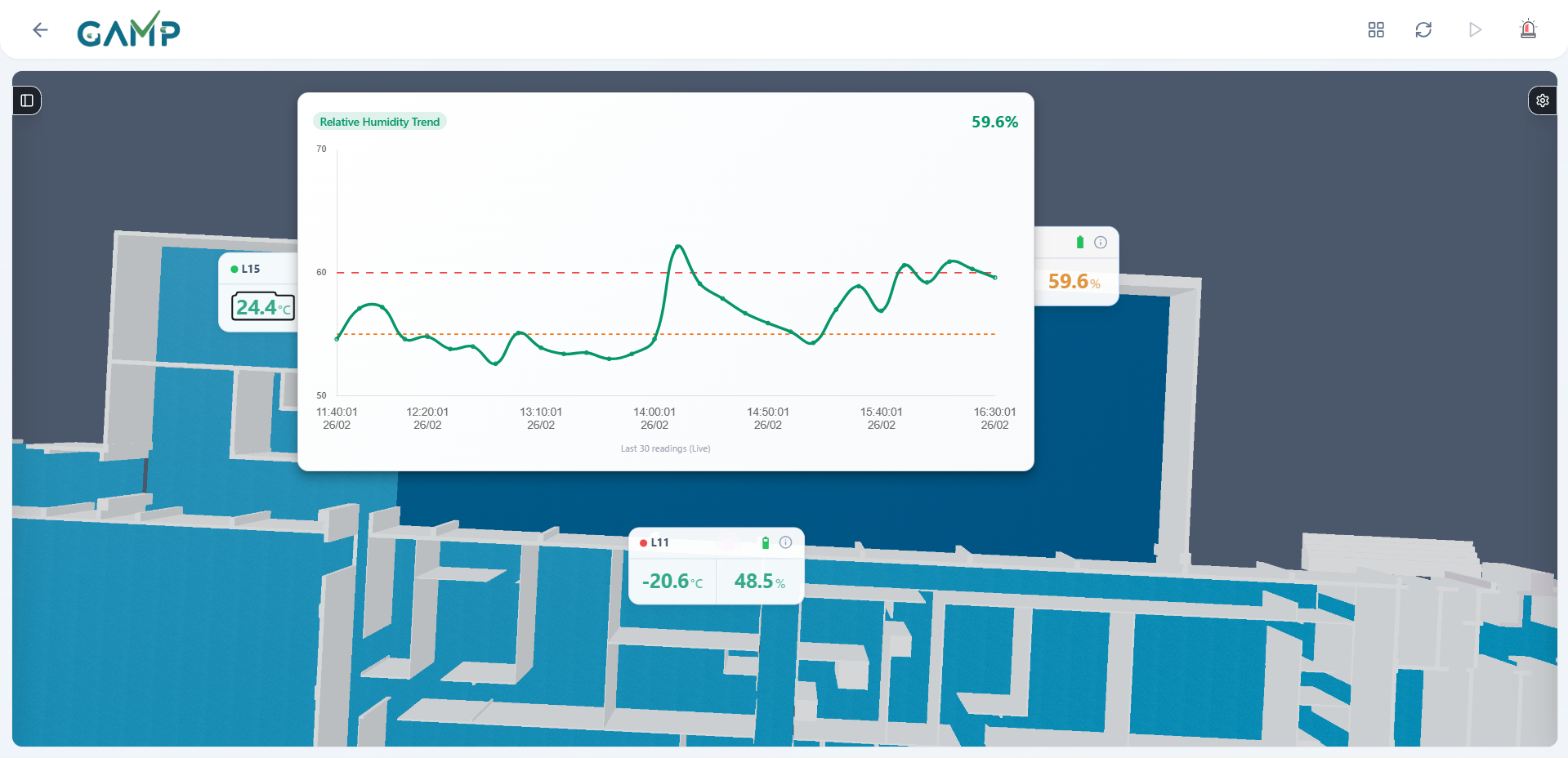Select the green 59.6% chart header value
Image resolution: width=1568 pixels, height=758 pixels.
[994, 122]
